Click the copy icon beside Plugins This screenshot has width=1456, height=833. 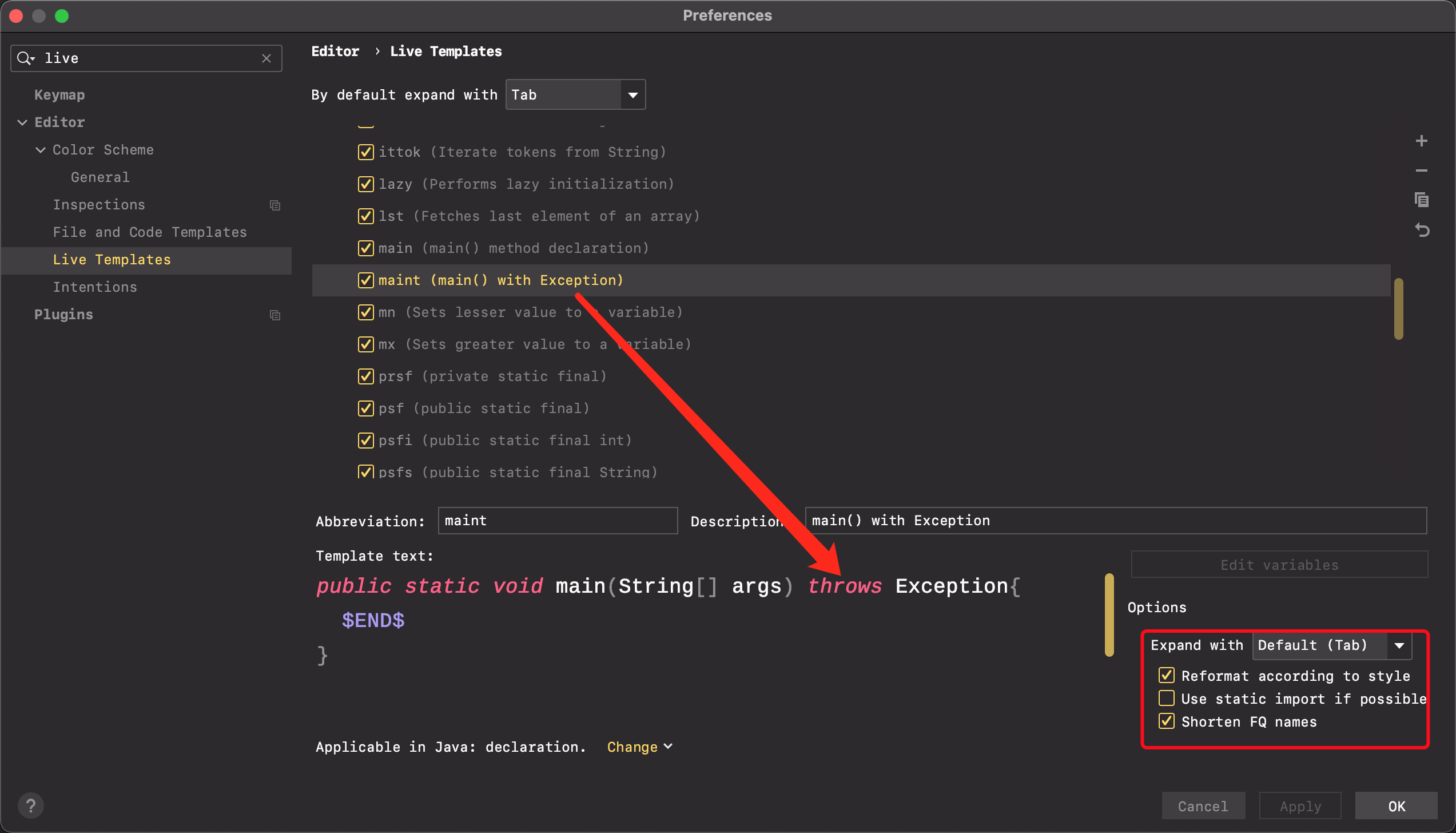pyautogui.click(x=275, y=315)
